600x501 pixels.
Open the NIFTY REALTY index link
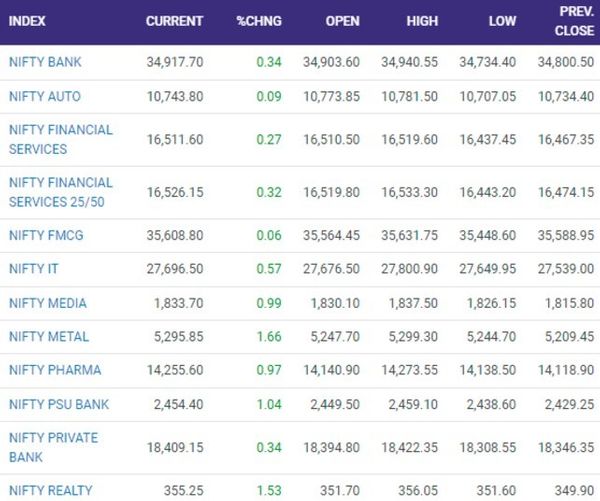pyautogui.click(x=51, y=490)
